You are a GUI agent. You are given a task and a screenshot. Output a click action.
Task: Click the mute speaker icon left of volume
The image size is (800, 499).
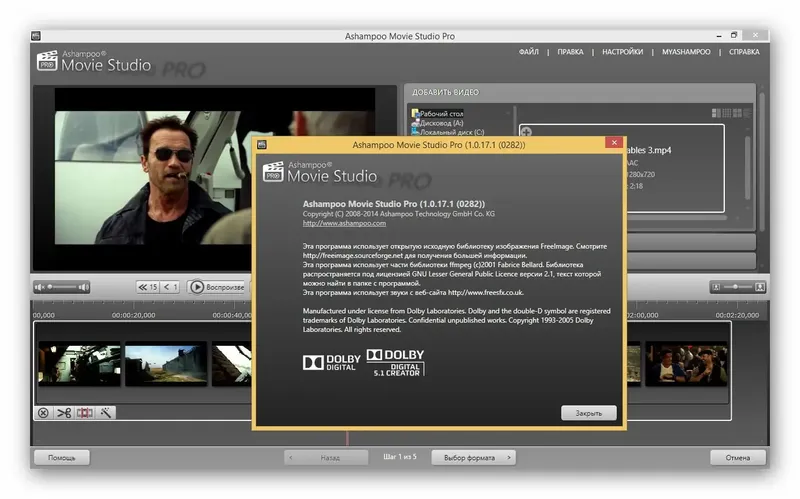(x=39, y=287)
